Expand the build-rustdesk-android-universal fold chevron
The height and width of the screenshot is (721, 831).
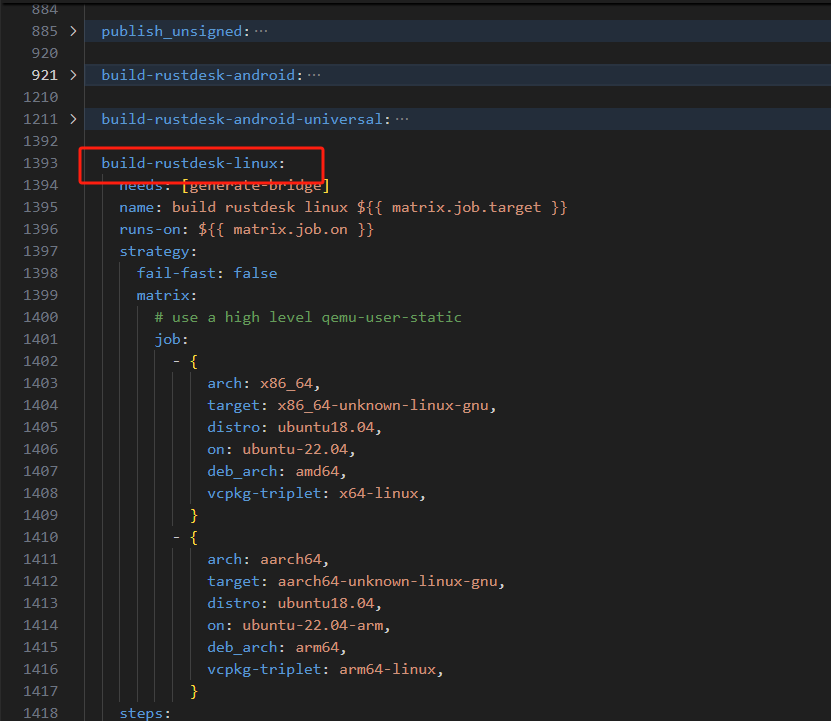(x=73, y=119)
